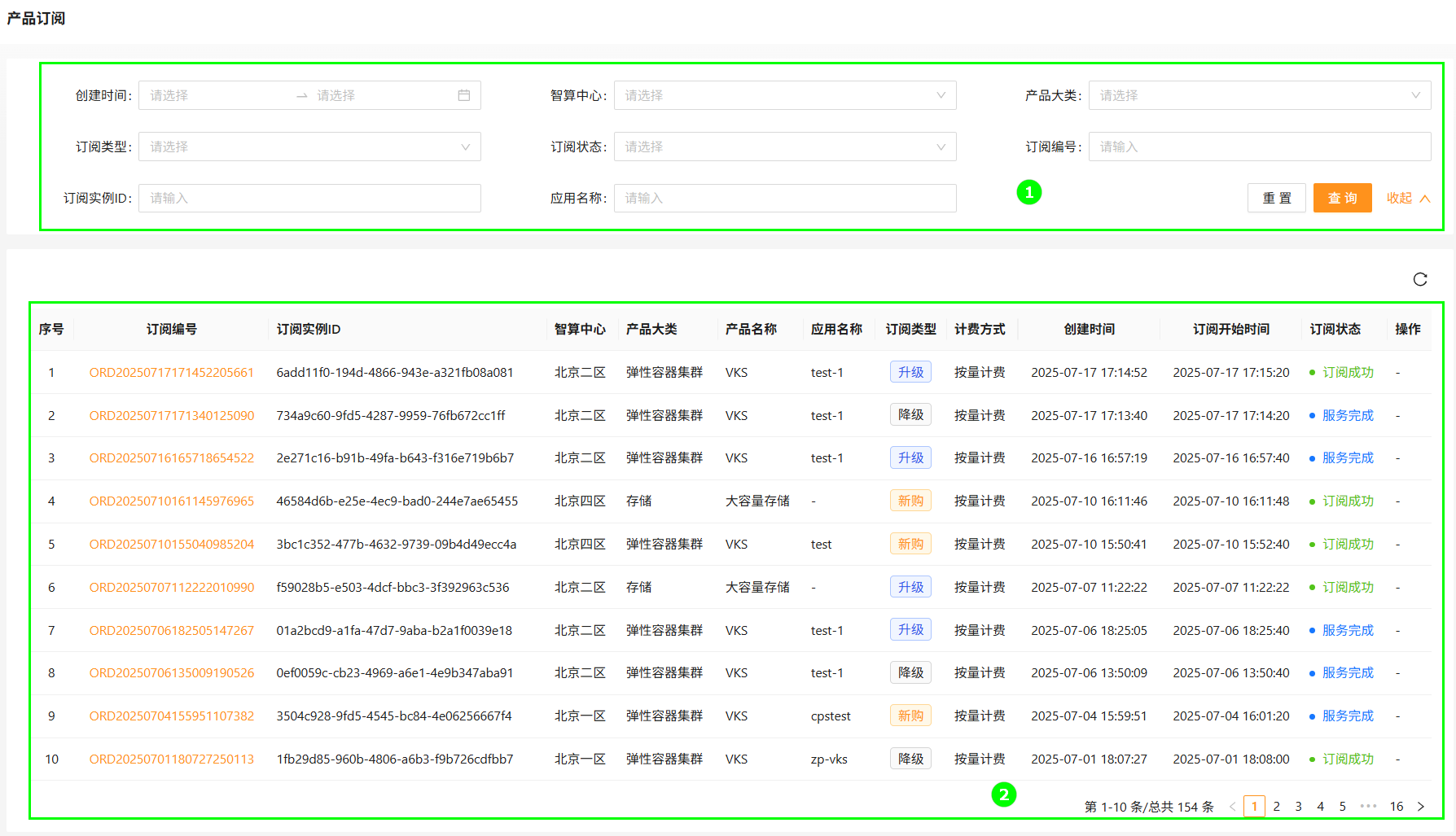The width and height of the screenshot is (1456, 836).
Task: Click creation time 2025-07-17 17:14:52
Action: [1089, 372]
